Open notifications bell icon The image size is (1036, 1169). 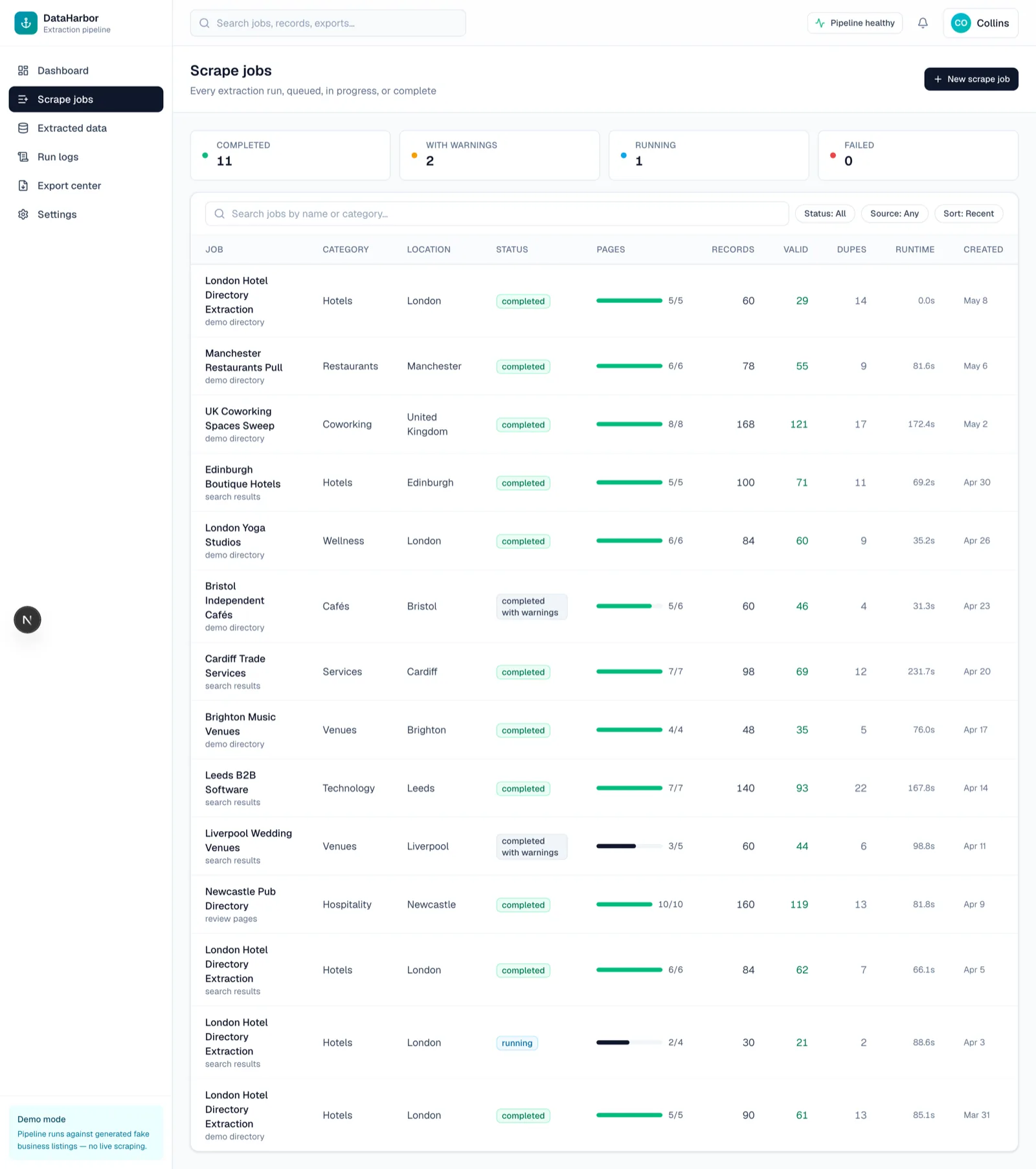[x=923, y=23]
